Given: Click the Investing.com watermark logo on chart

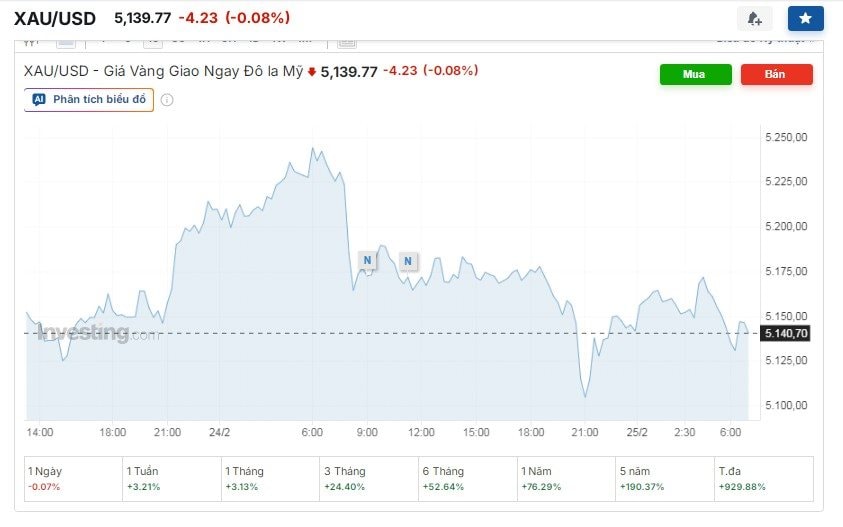Looking at the screenshot, I should point(97,333).
